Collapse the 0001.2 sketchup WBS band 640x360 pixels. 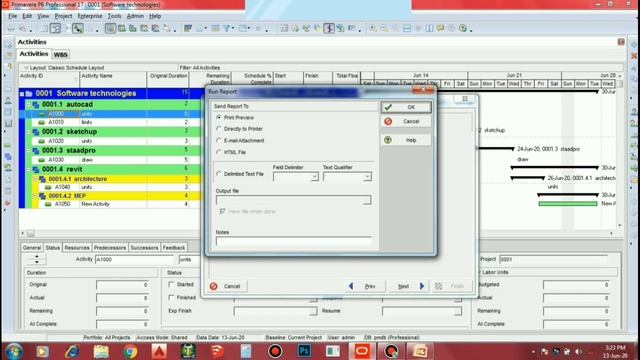pos(29,131)
